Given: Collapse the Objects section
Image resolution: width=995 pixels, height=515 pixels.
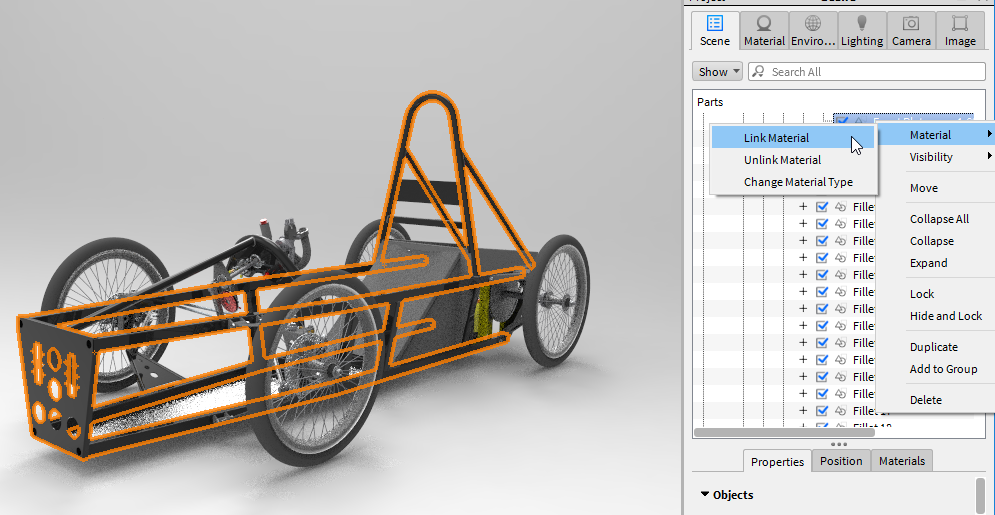Looking at the screenshot, I should [x=705, y=494].
